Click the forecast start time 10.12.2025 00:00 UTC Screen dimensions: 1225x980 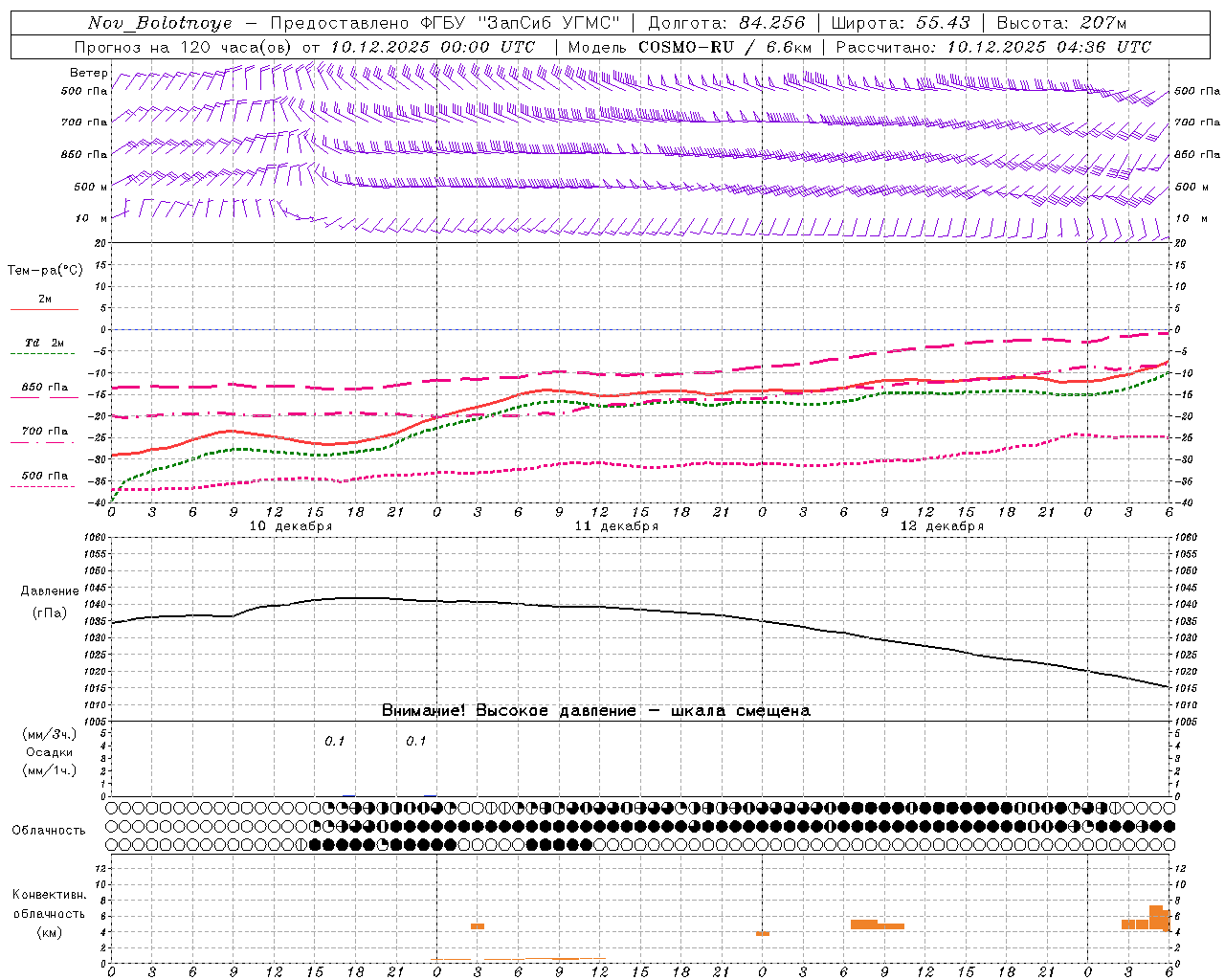click(x=433, y=47)
